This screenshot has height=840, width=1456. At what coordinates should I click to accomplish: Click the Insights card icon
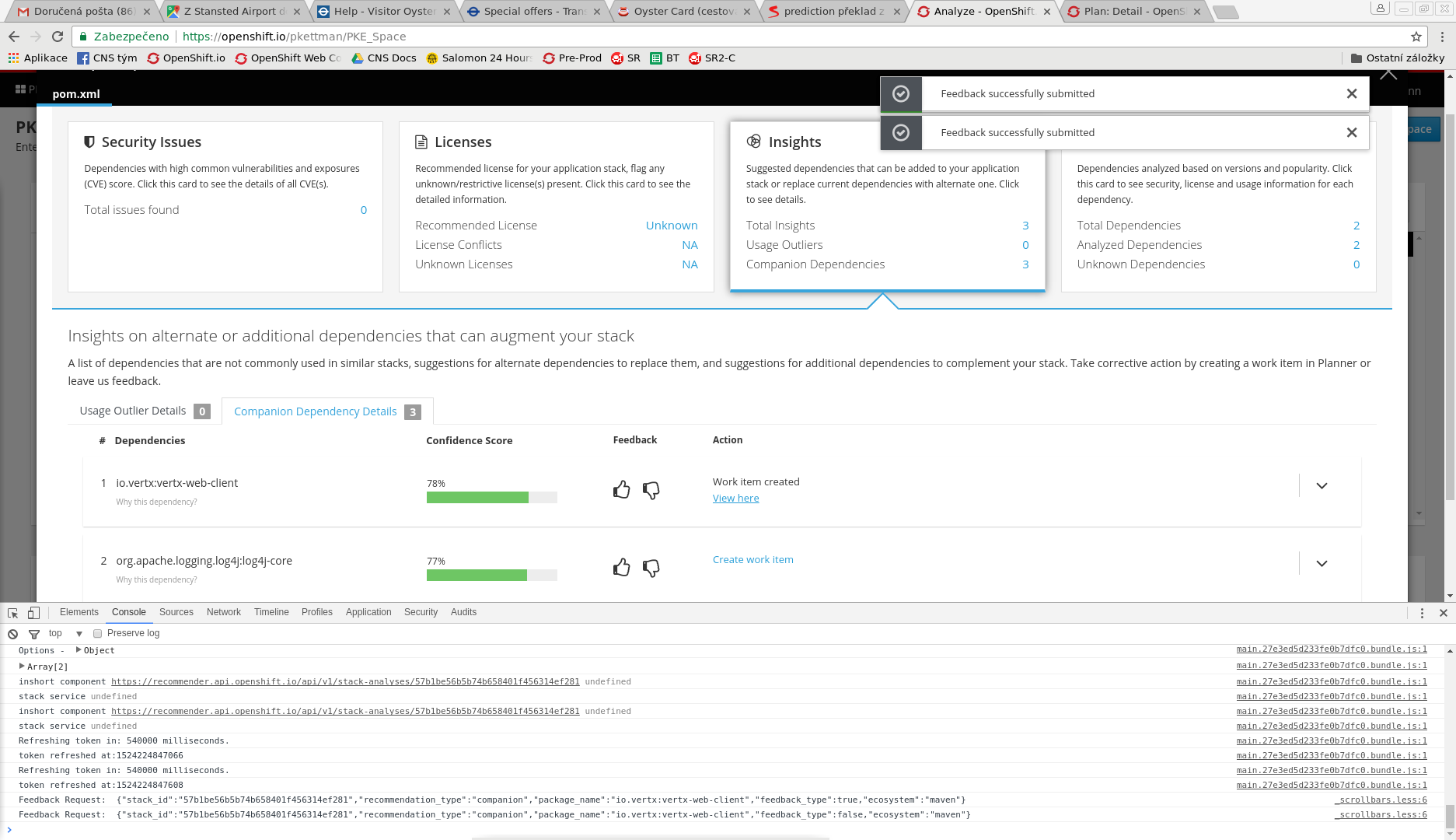pos(753,142)
